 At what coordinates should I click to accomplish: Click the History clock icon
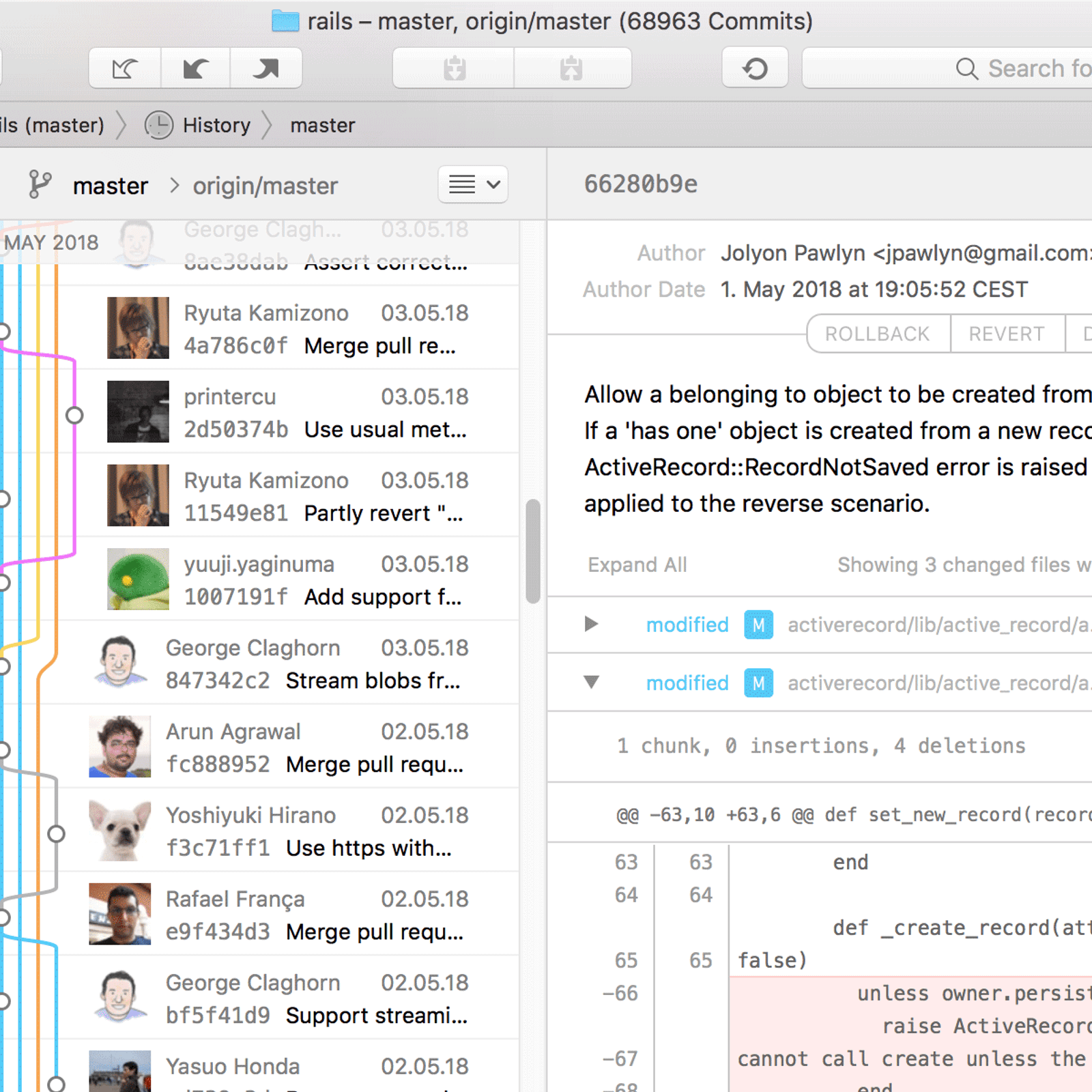(159, 126)
